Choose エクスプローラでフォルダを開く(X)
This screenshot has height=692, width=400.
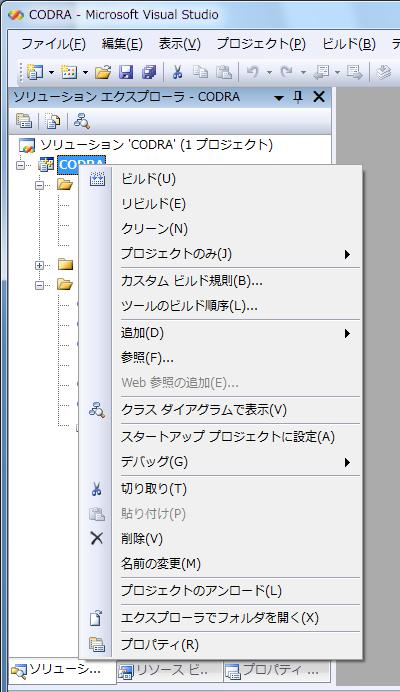tap(221, 618)
